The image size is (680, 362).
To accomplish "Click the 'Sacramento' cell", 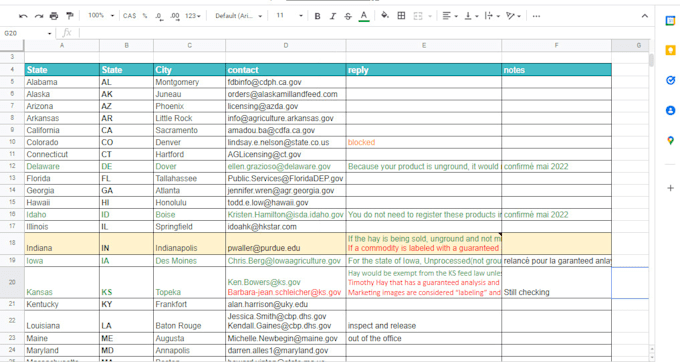I will coord(189,130).
